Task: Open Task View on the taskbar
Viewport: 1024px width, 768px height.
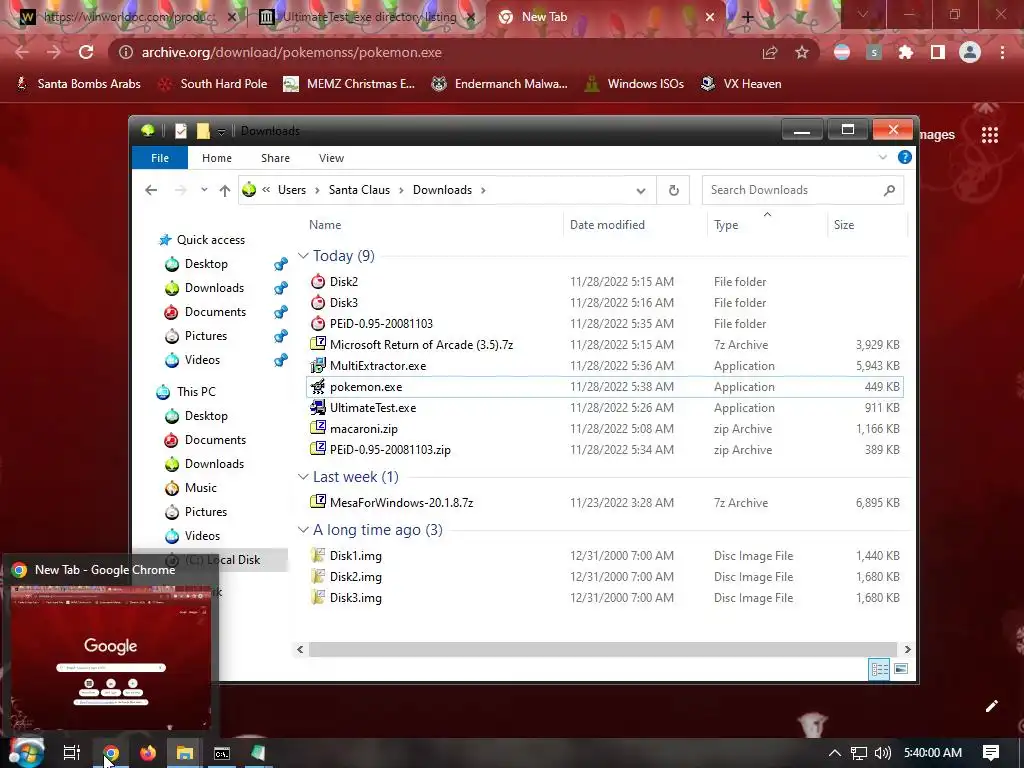Action: pyautogui.click(x=72, y=753)
